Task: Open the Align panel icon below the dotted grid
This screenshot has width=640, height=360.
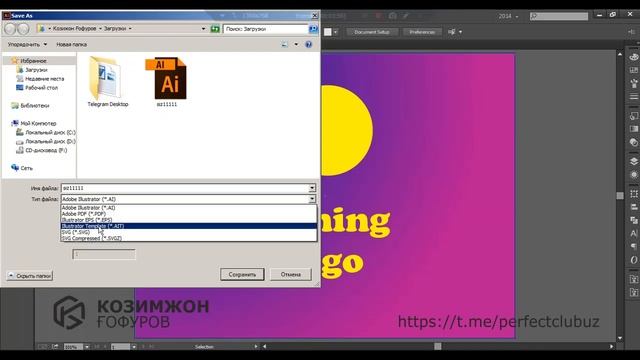Action: click(x=633, y=207)
